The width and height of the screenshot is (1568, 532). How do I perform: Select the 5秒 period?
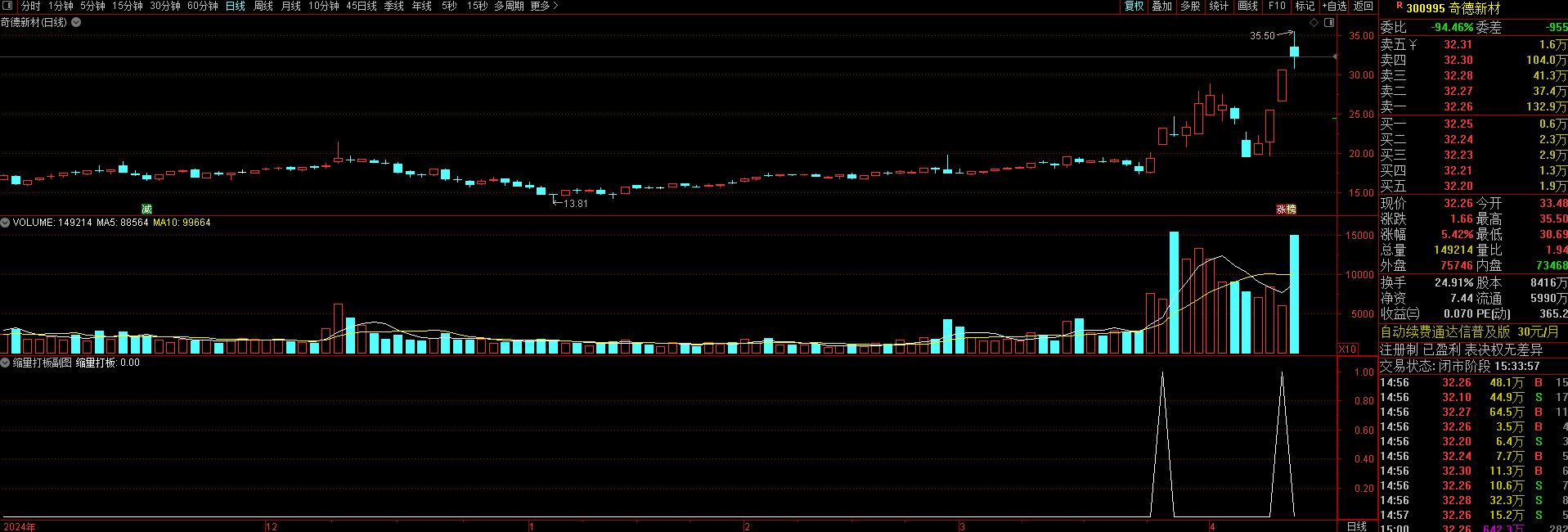point(449,6)
